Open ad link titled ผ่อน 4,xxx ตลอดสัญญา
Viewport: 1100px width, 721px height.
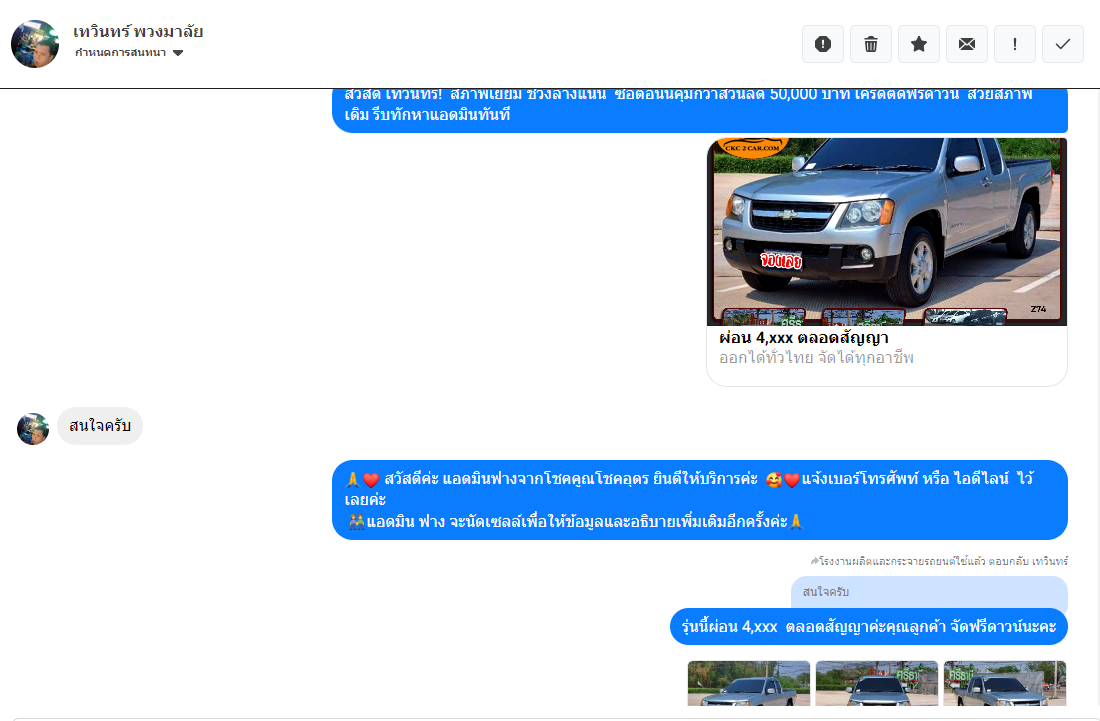coord(803,338)
